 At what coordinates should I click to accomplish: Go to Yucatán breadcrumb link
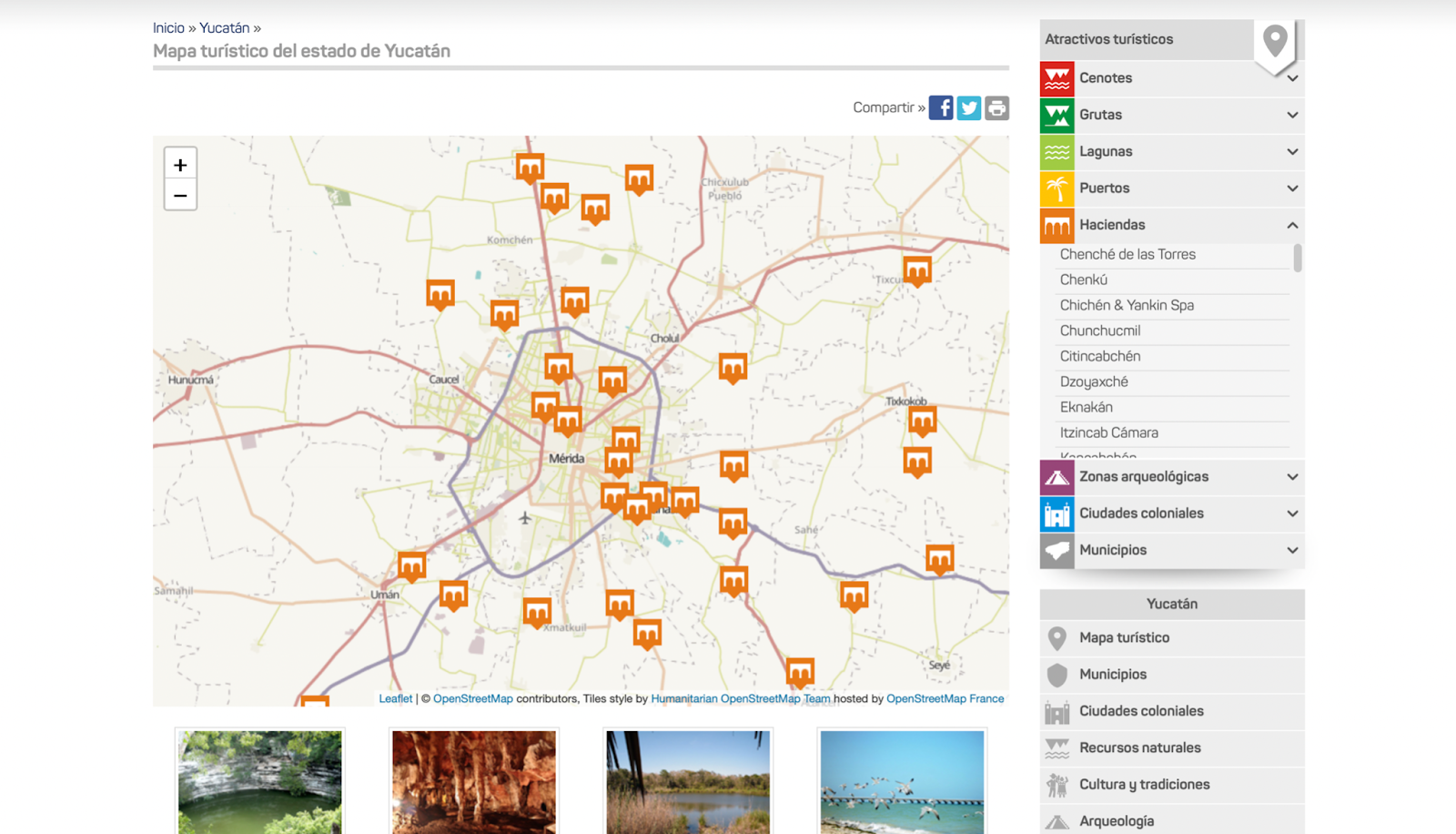224,28
